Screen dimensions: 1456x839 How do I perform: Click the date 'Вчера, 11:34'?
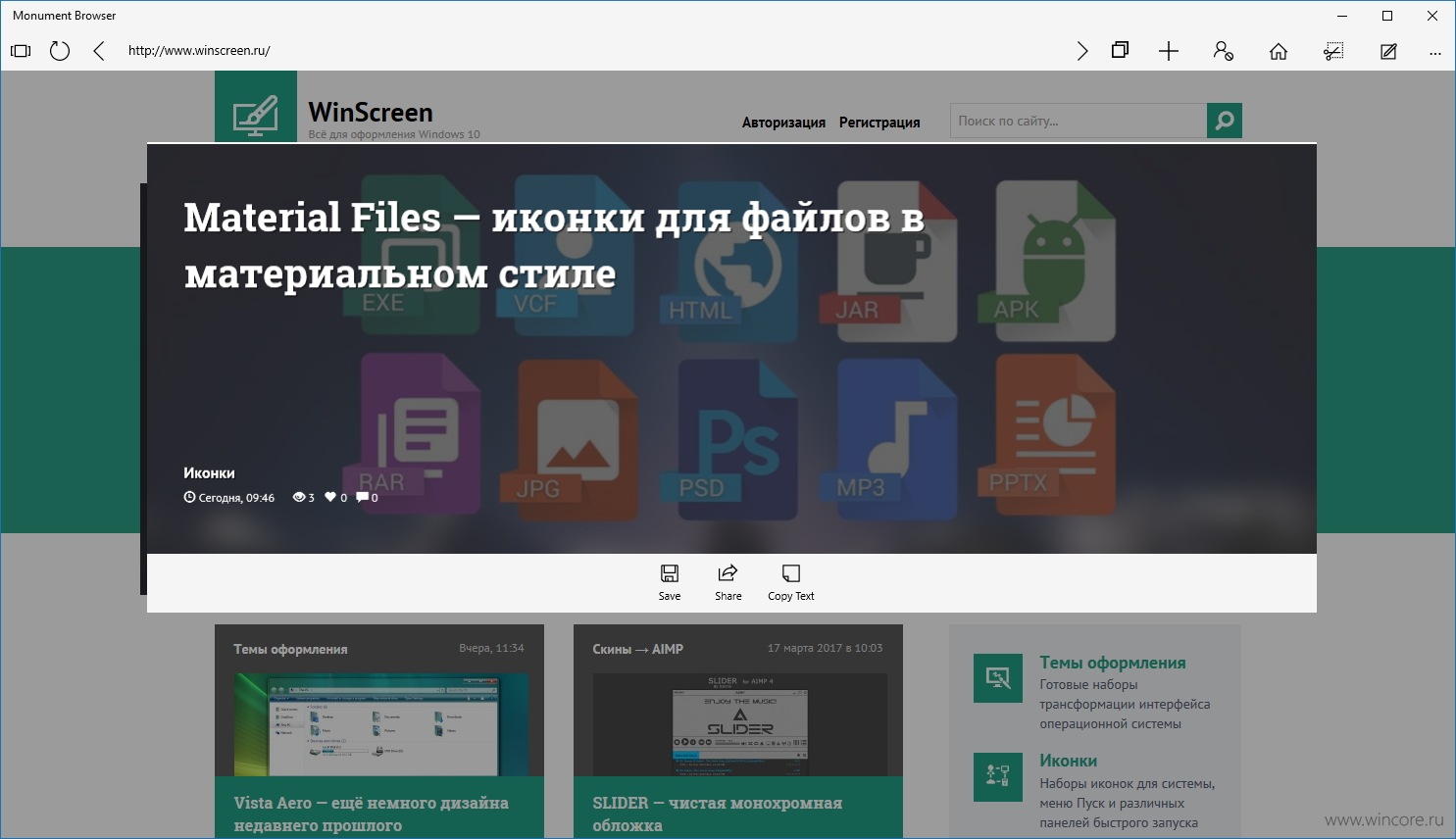click(491, 648)
